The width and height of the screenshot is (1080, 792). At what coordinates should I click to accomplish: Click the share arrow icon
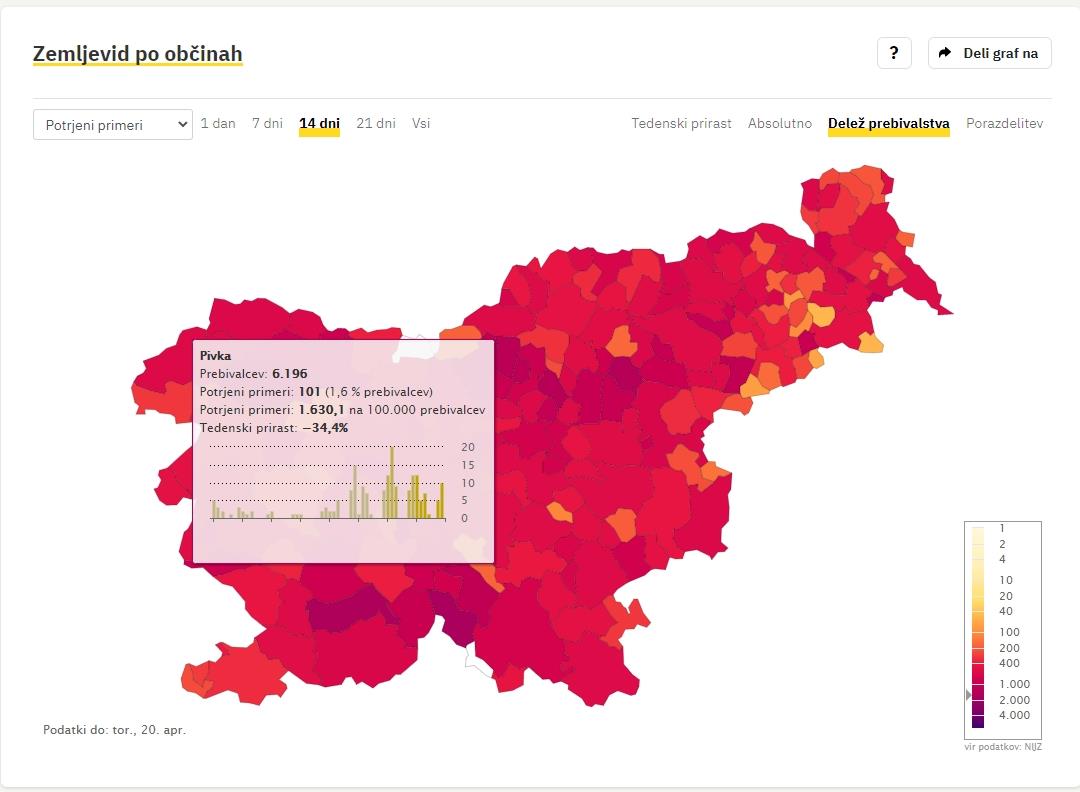click(945, 53)
